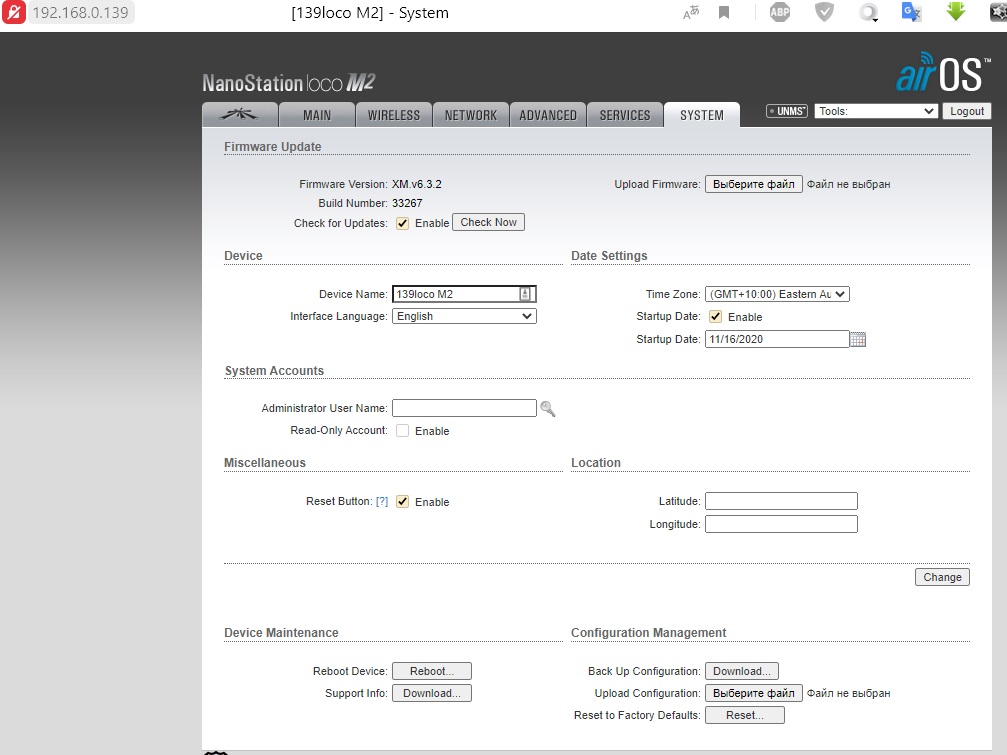Click the airOS logo
This screenshot has width=1007, height=755.
tap(941, 73)
